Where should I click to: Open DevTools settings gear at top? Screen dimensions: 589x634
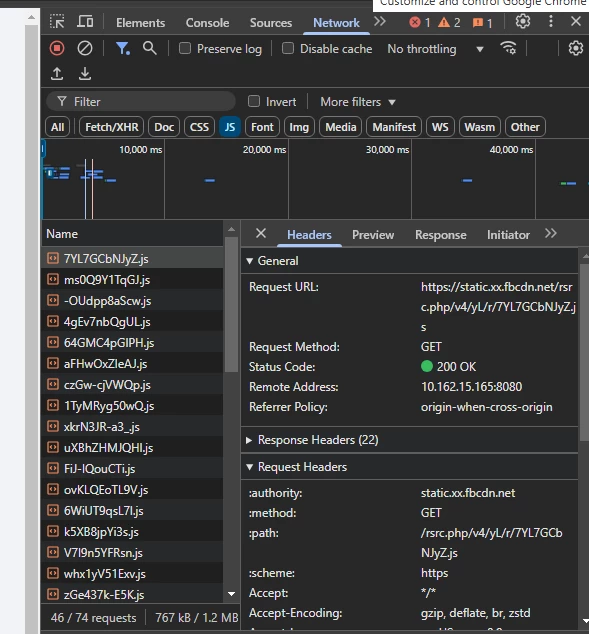(523, 21)
